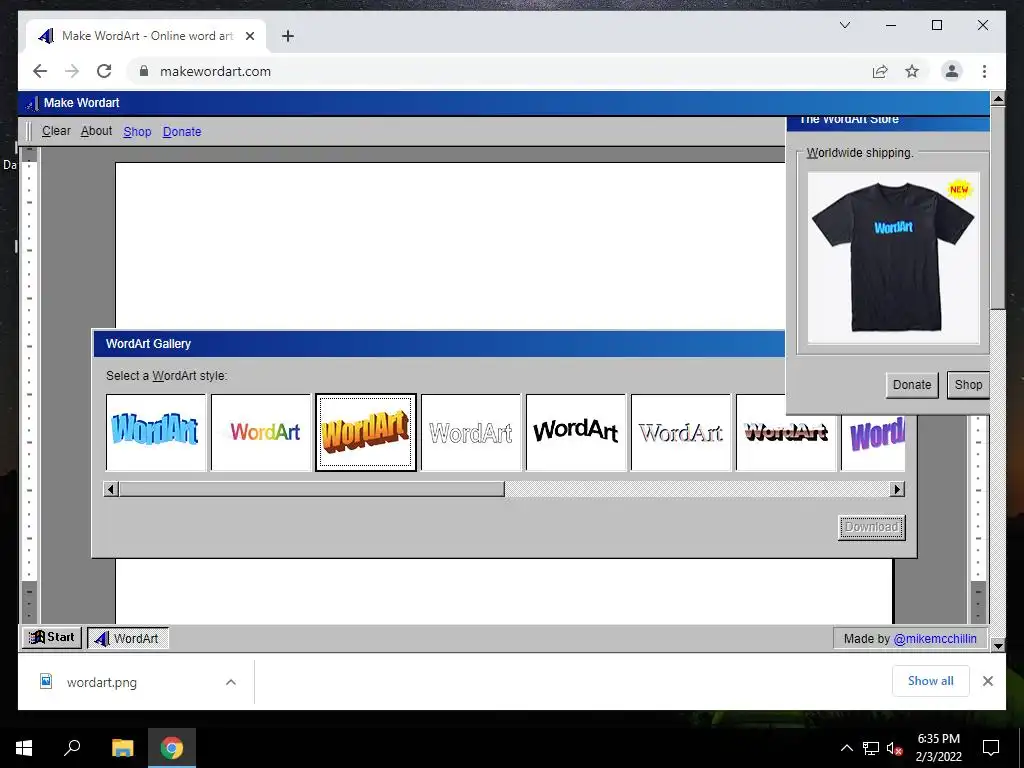This screenshot has width=1024, height=768.
Task: Open the @mikemcchillin profile link
Action: (935, 639)
